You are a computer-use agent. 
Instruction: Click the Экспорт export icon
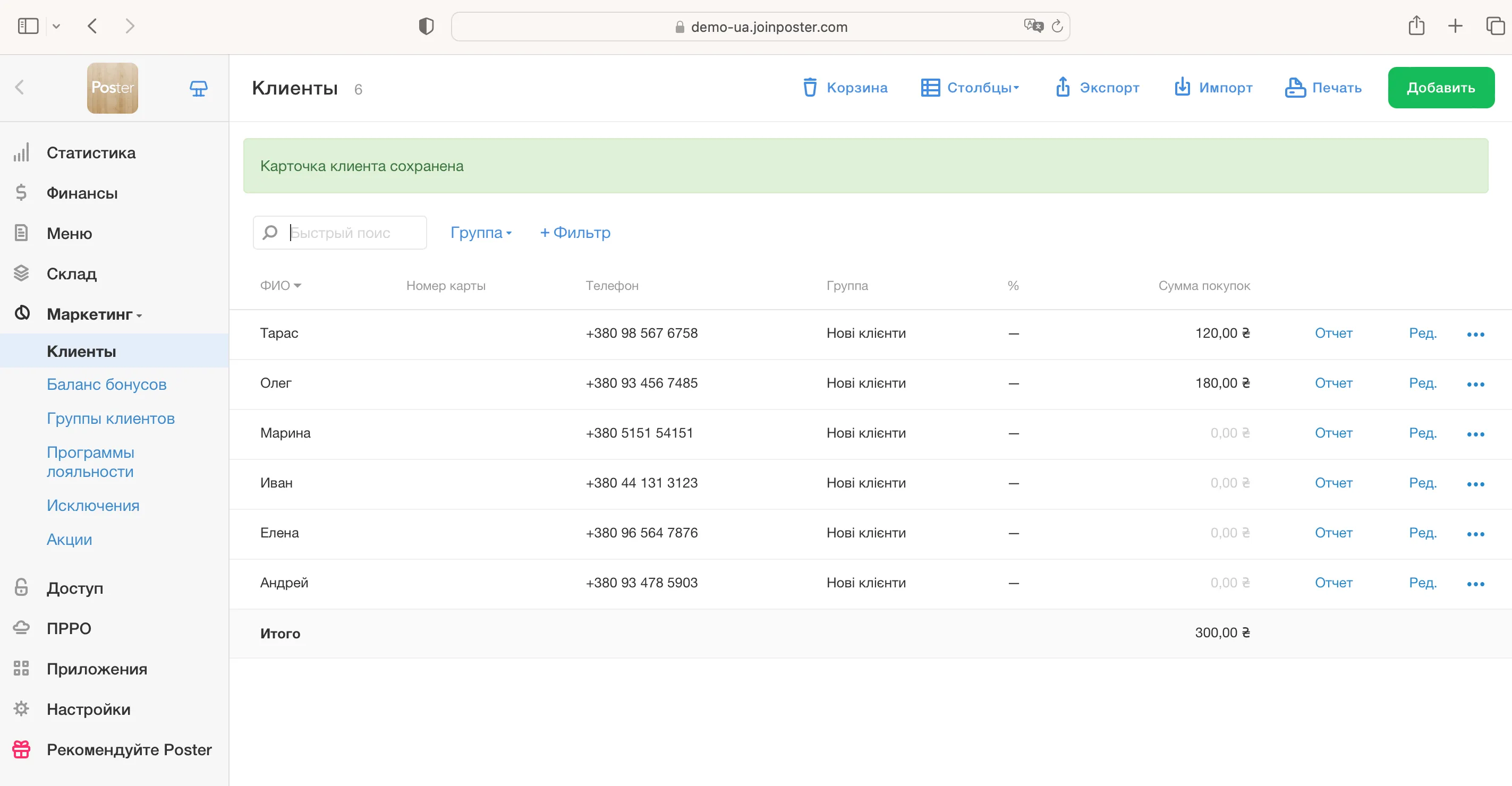point(1063,88)
